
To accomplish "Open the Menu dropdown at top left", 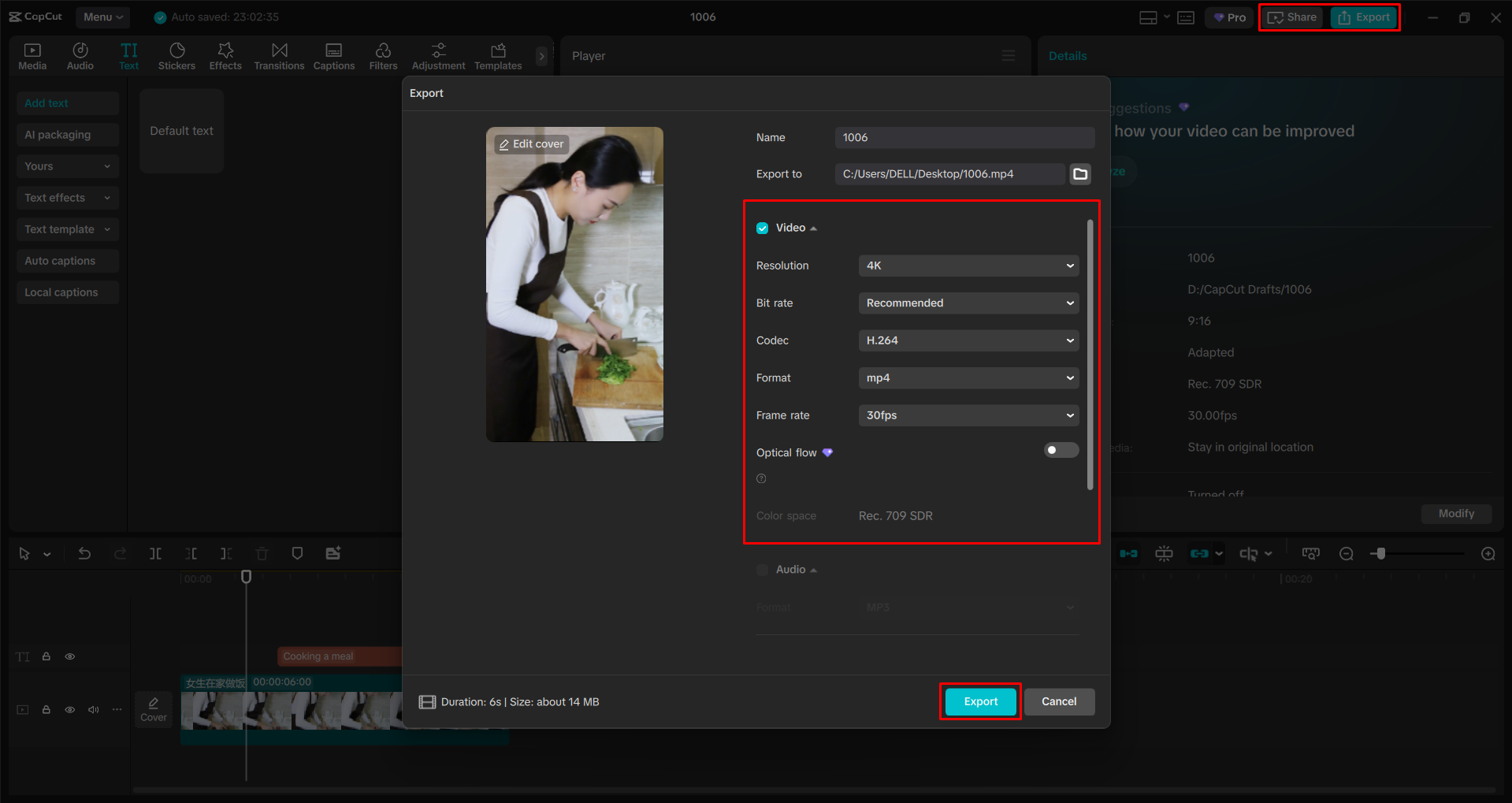I will point(102,17).
